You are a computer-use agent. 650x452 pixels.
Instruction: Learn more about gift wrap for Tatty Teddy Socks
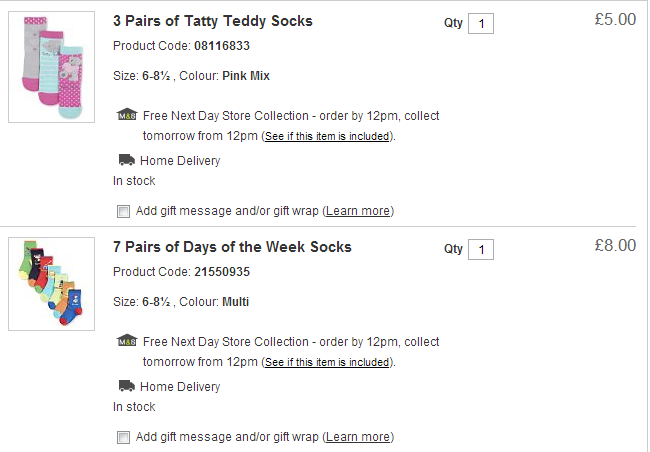click(x=359, y=211)
